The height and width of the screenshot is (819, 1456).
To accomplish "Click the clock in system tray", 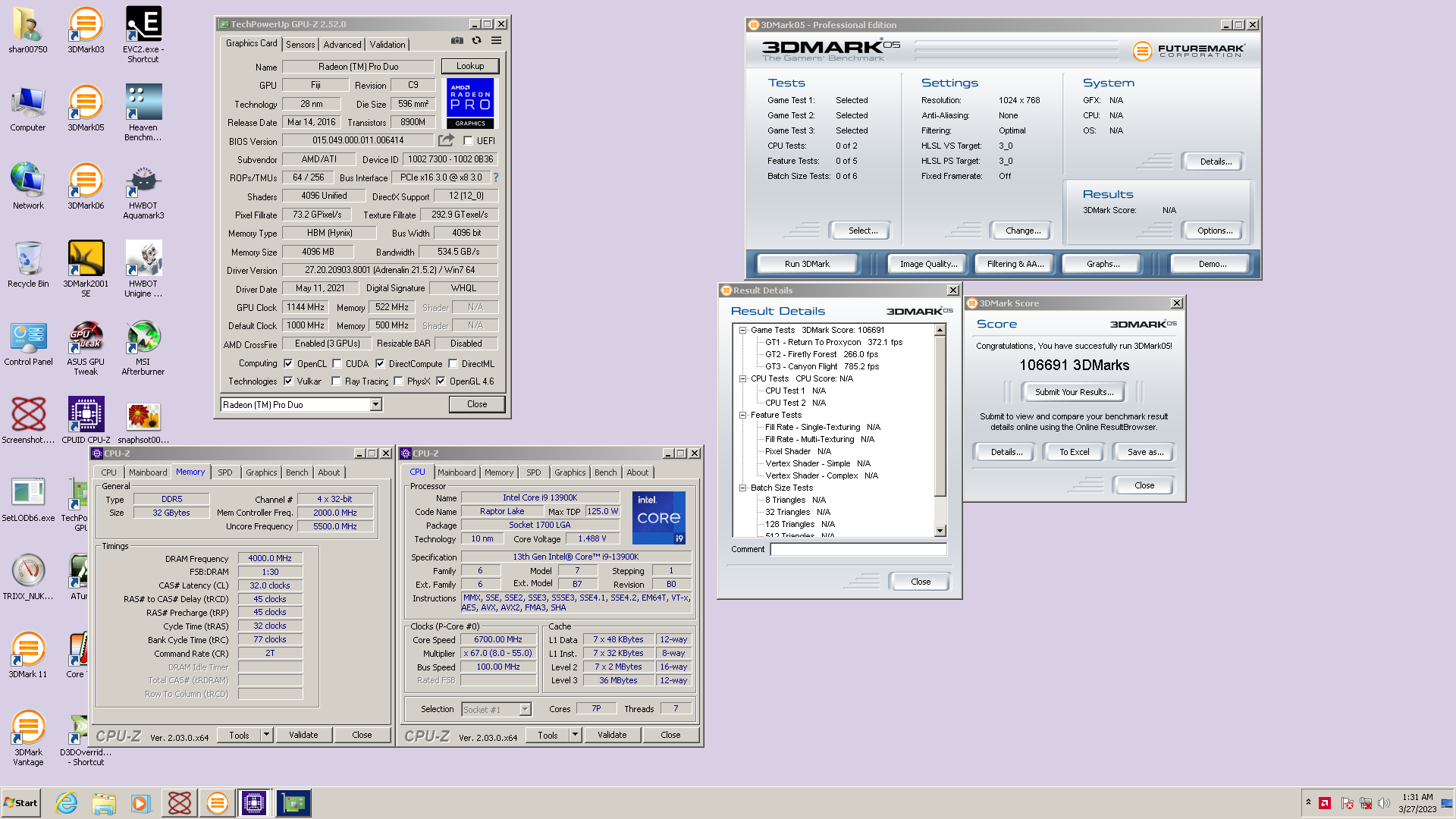I will [1417, 803].
